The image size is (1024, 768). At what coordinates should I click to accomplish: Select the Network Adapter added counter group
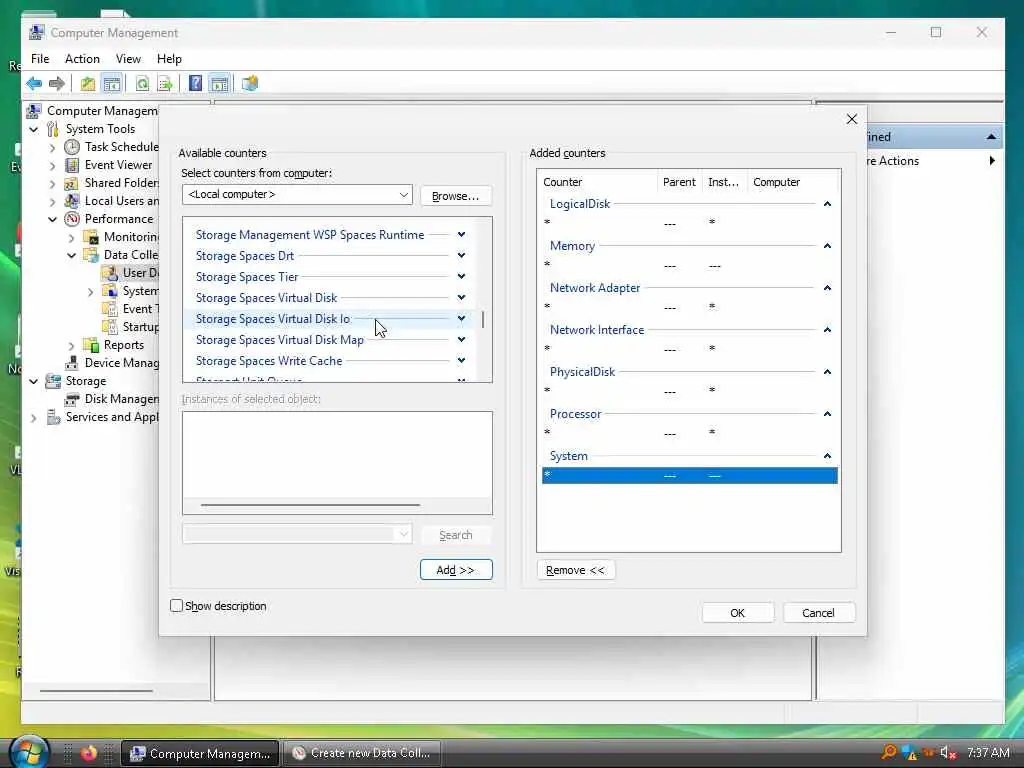[x=595, y=288]
